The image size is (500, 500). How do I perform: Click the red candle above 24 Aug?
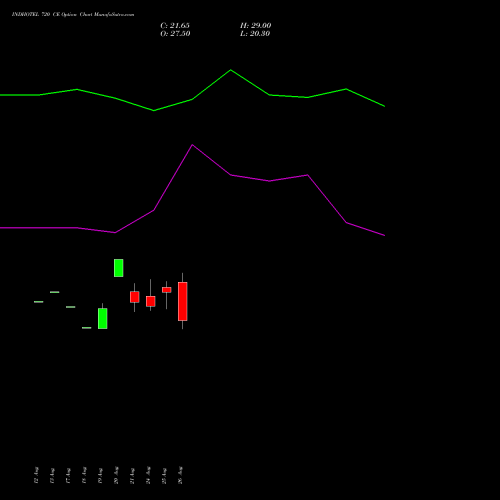point(151,301)
